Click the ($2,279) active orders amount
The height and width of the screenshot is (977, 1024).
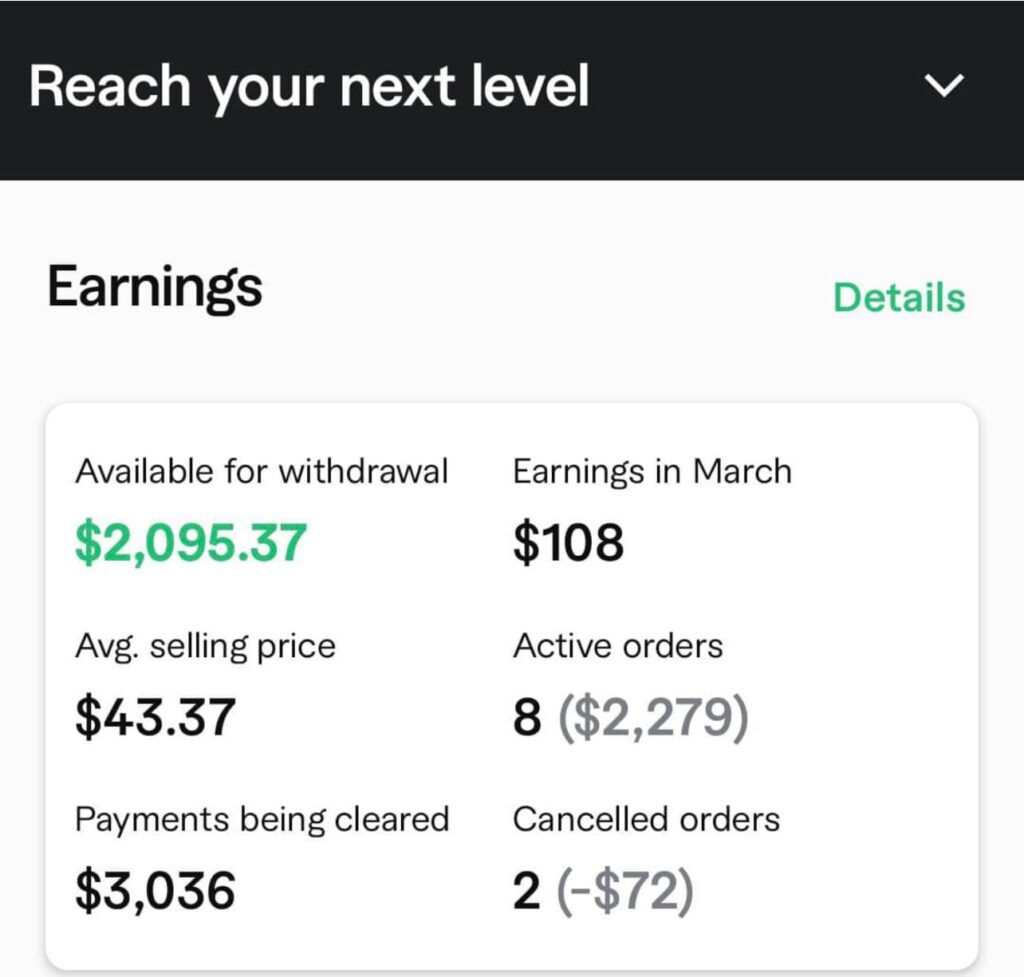click(x=652, y=718)
